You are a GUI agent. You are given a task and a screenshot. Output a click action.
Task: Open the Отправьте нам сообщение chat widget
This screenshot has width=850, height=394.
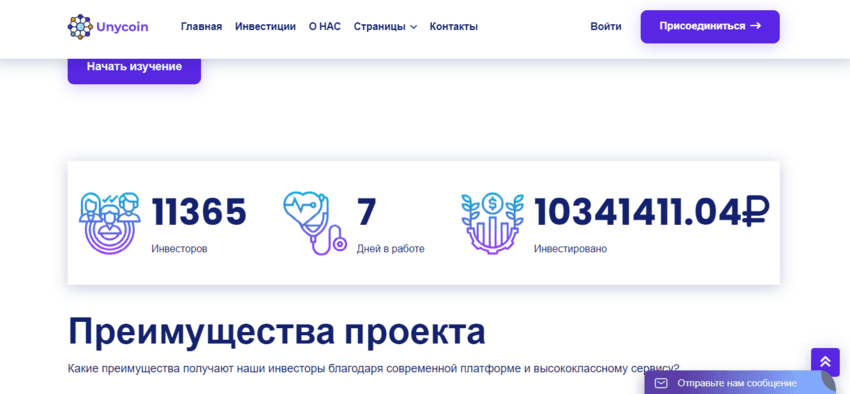click(x=740, y=383)
